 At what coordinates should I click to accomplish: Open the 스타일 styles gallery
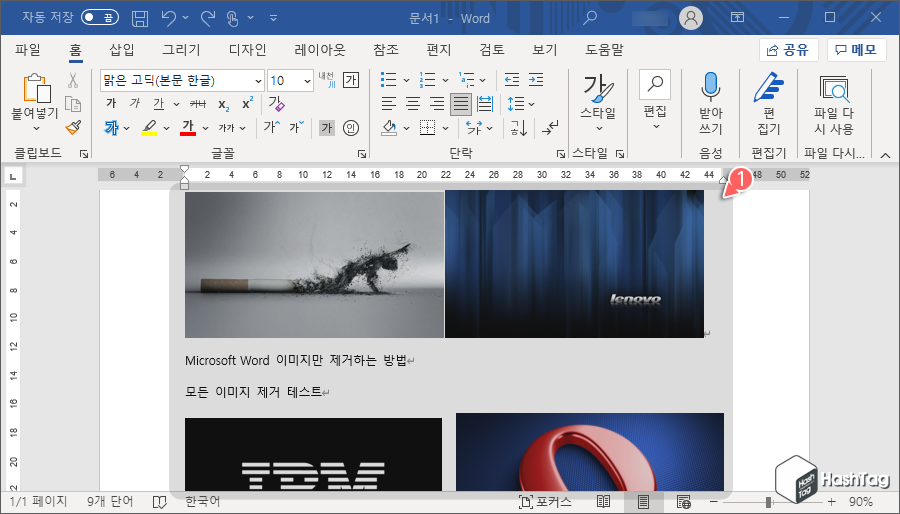point(598,104)
